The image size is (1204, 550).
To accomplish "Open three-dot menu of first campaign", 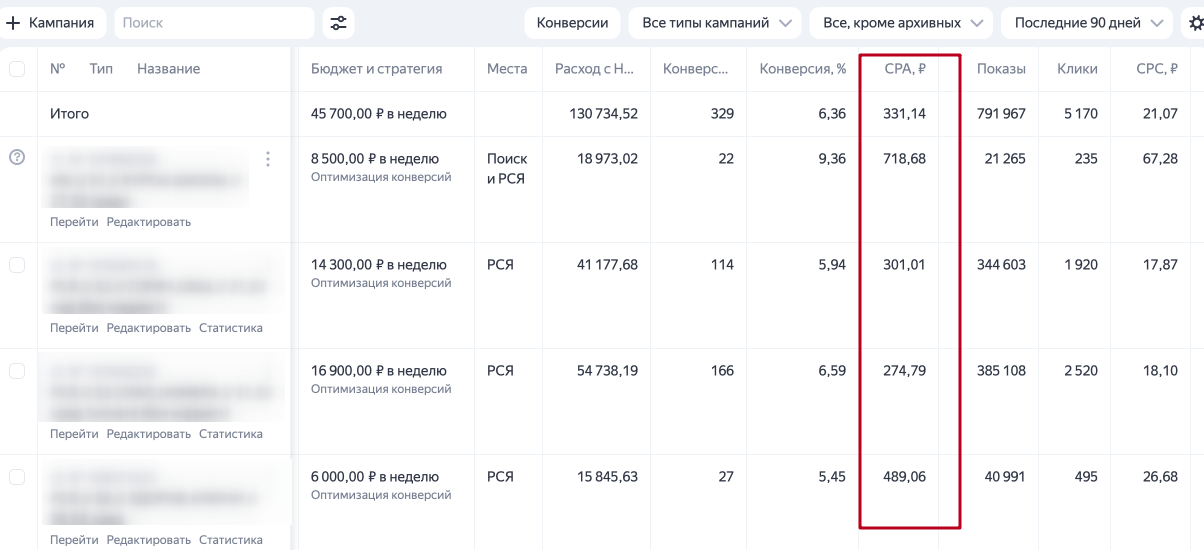I will pyautogui.click(x=267, y=159).
